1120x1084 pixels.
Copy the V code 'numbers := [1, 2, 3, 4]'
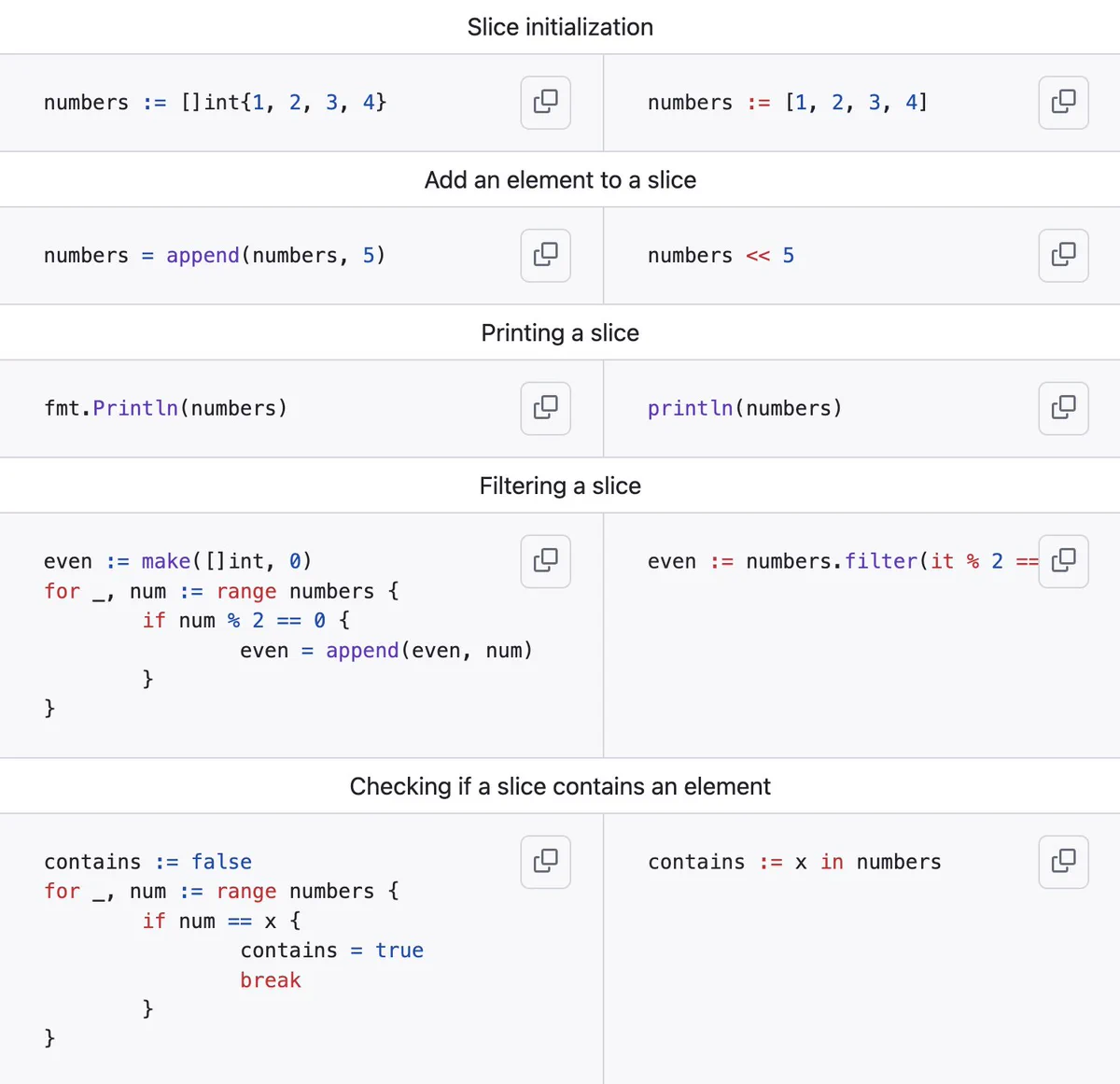[x=1064, y=102]
